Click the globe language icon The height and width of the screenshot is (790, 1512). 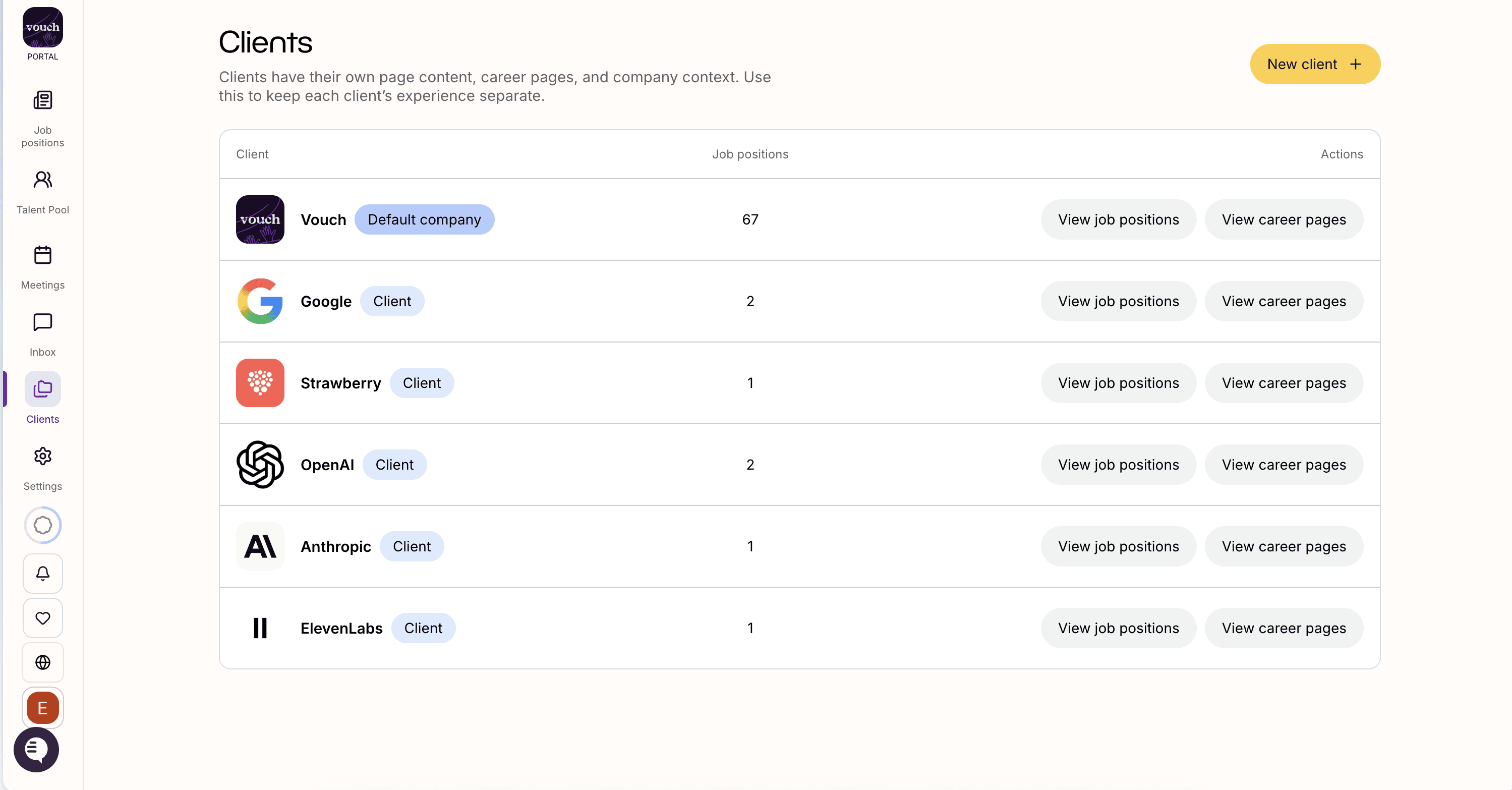tap(42, 662)
